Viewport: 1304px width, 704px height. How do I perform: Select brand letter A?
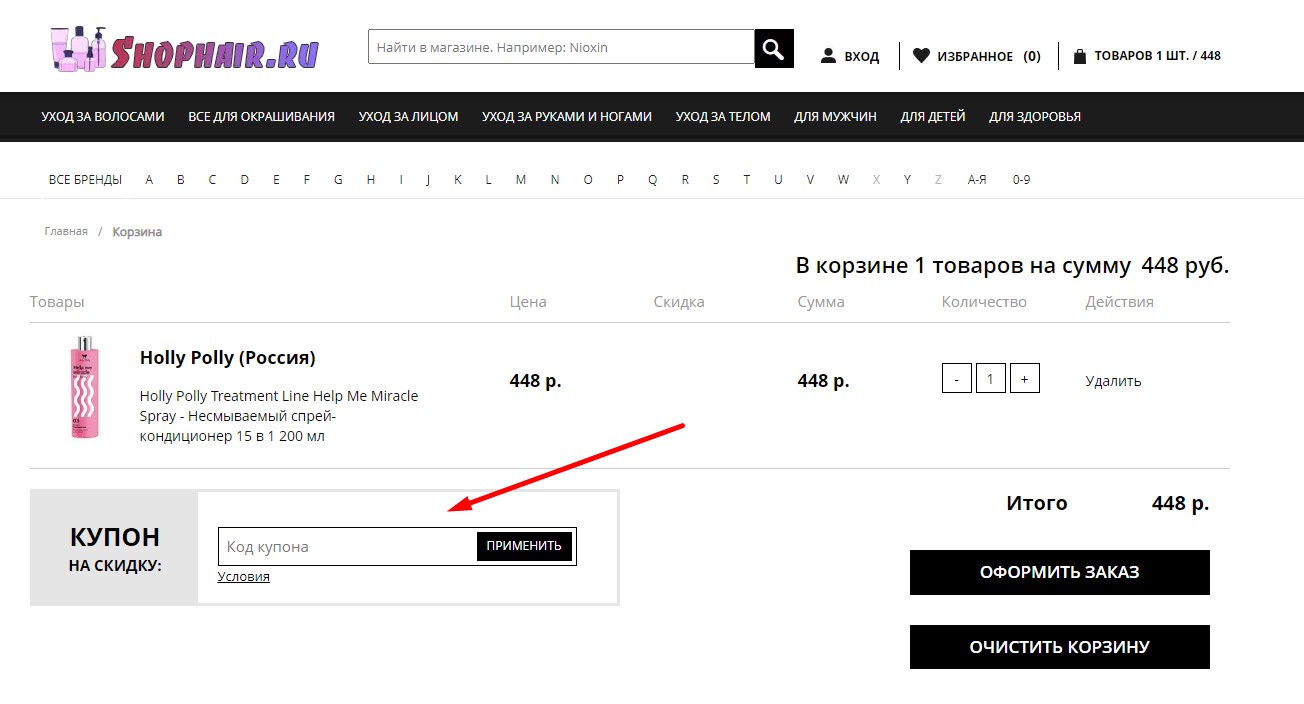pyautogui.click(x=149, y=180)
